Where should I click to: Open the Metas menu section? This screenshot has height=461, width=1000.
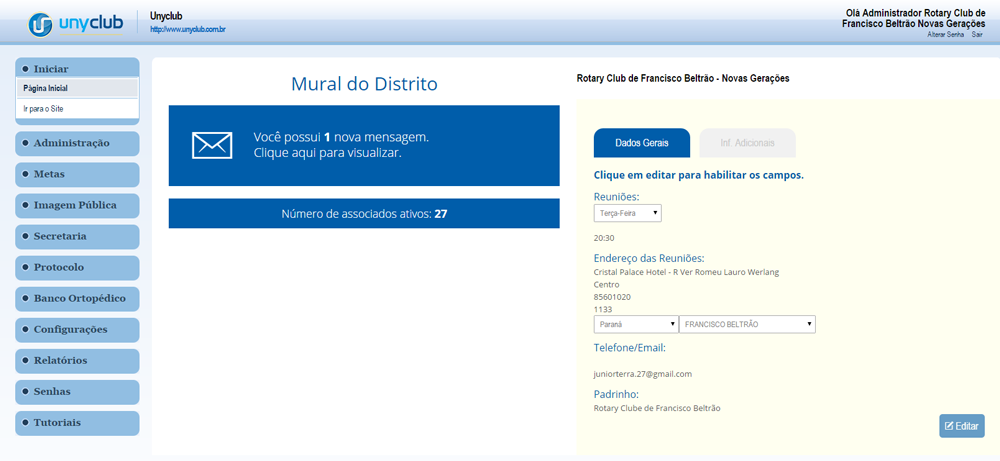coord(77,174)
